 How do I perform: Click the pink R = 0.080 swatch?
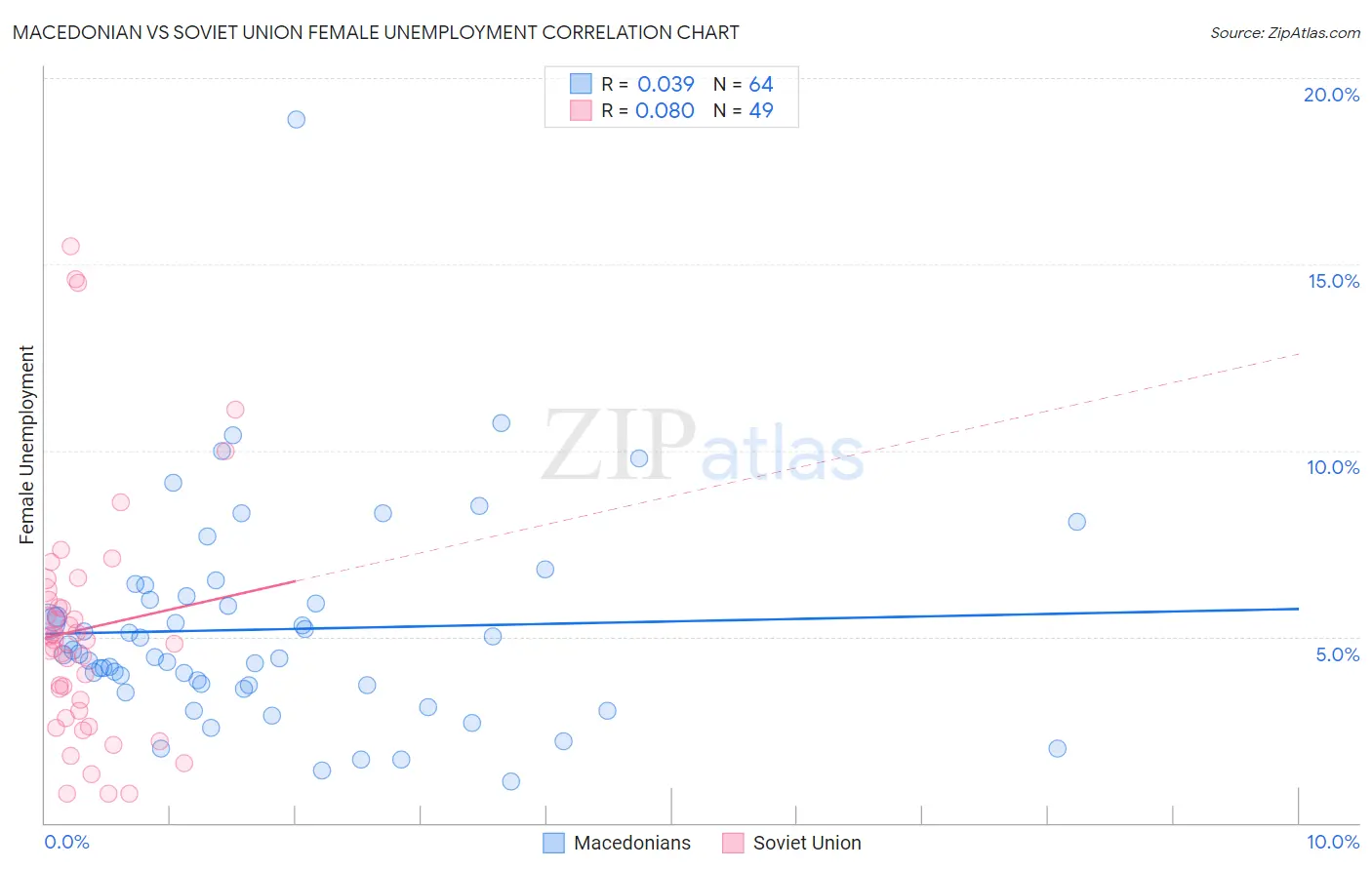[x=581, y=110]
